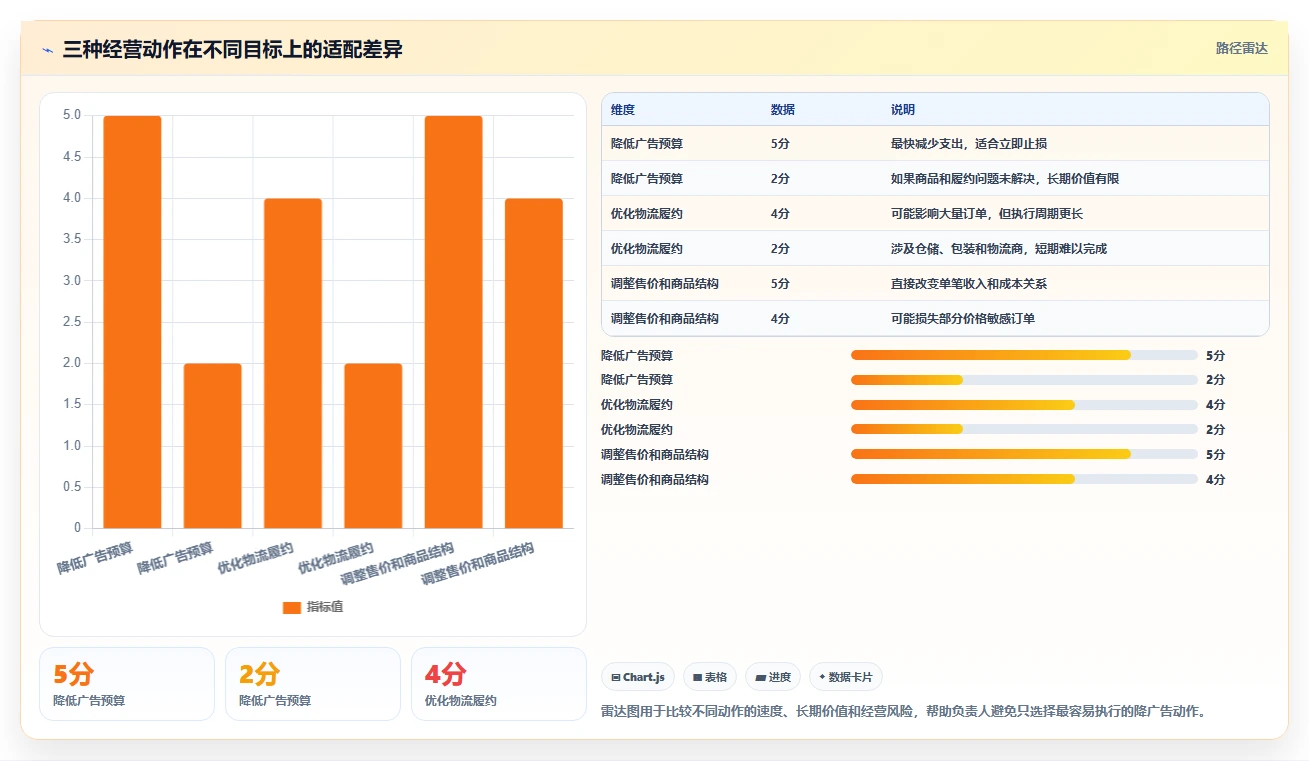This screenshot has width=1309, height=761.
Task: Click the 2分 progress bar for 降低广告预算
Action: point(1024,380)
